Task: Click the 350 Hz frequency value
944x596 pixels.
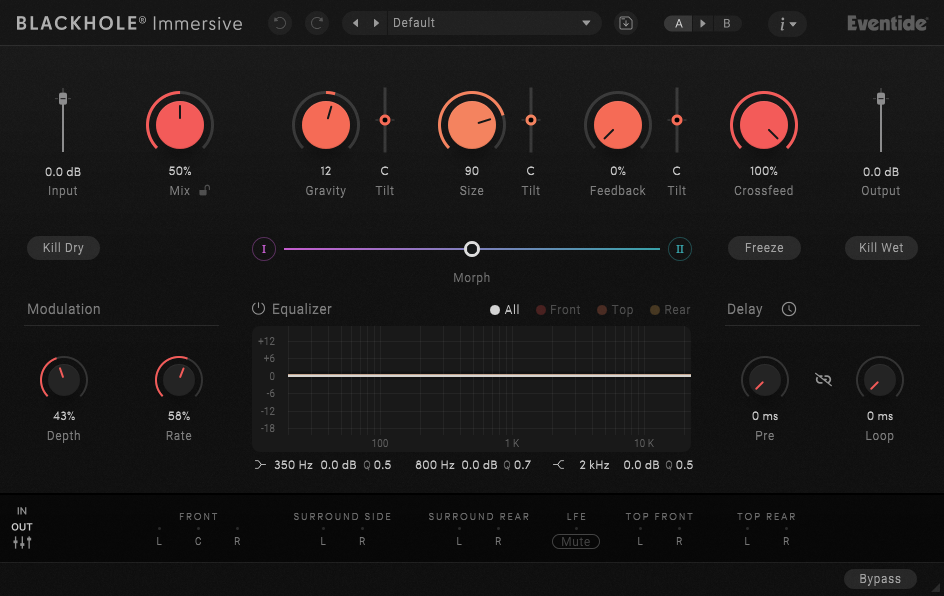Action: [x=293, y=465]
